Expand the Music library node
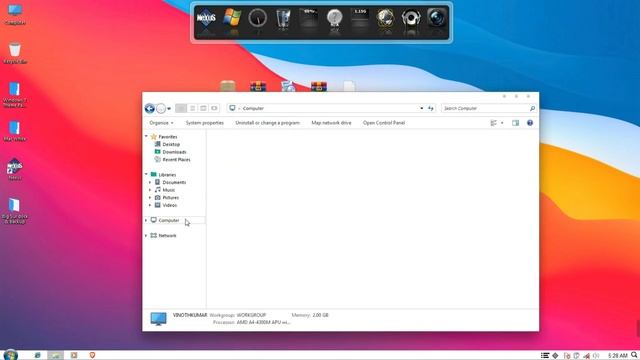 (150, 190)
